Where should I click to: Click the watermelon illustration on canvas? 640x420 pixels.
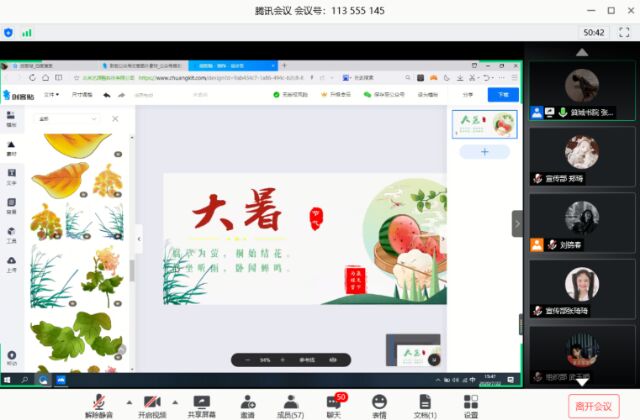(410, 238)
